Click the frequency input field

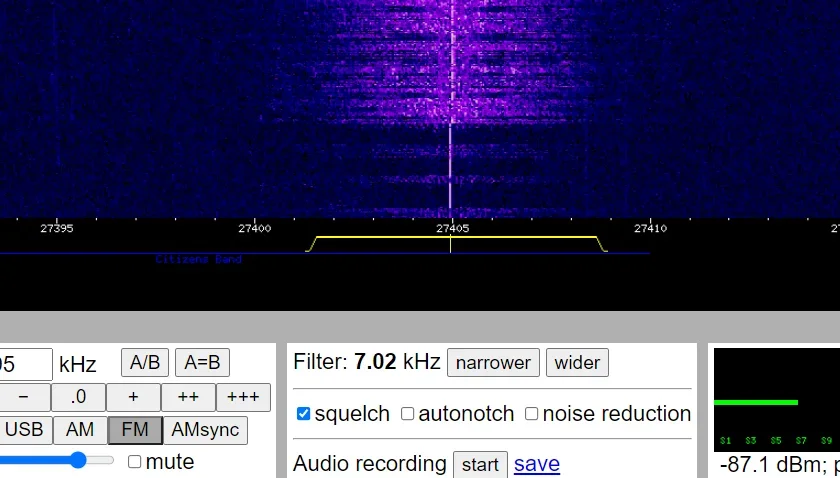pyautogui.click(x=26, y=364)
